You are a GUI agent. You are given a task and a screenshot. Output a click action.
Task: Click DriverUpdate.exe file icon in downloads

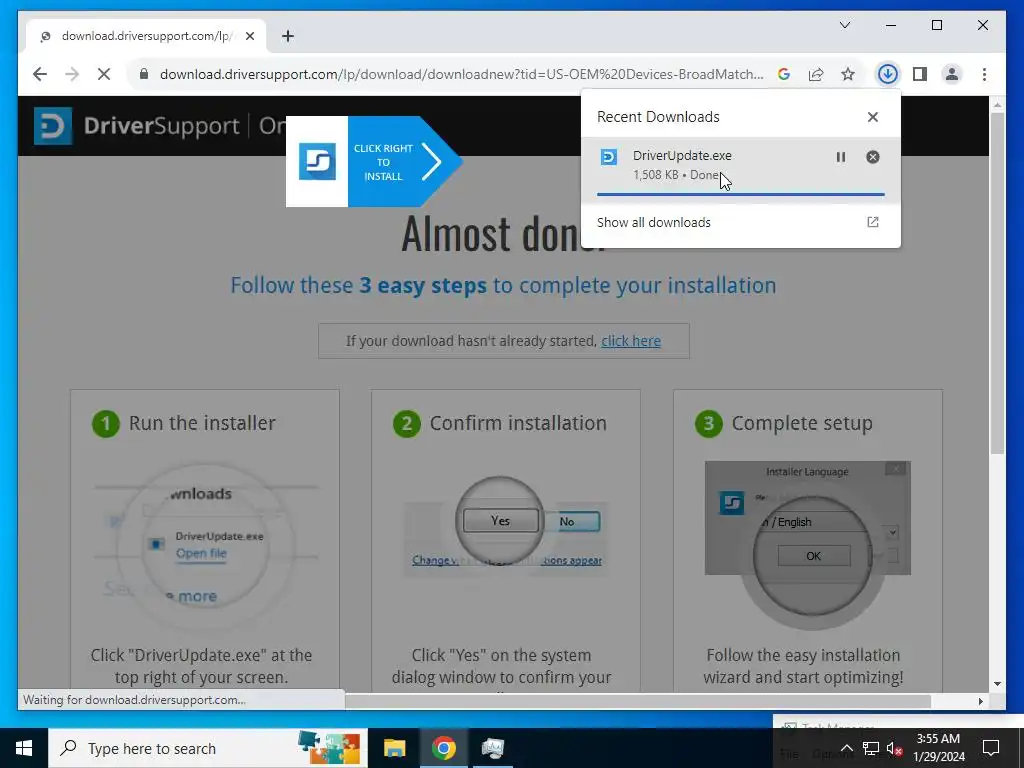click(x=609, y=157)
